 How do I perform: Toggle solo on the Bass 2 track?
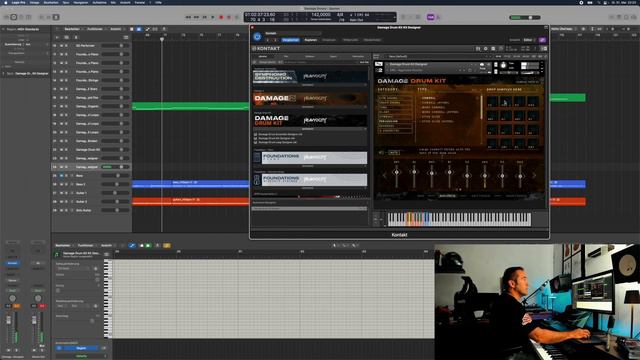click(66, 184)
